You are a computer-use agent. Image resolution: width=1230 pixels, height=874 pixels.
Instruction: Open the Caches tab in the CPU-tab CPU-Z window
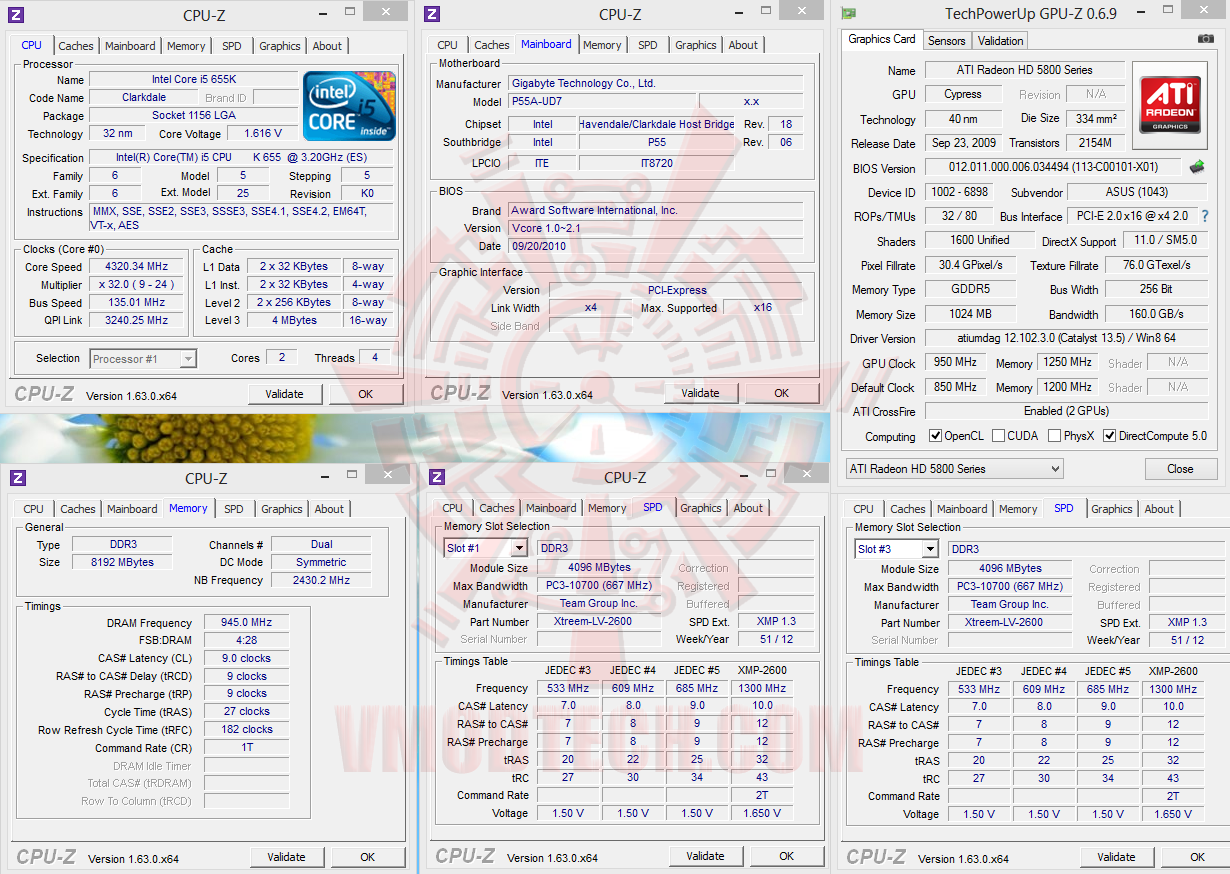click(x=76, y=46)
